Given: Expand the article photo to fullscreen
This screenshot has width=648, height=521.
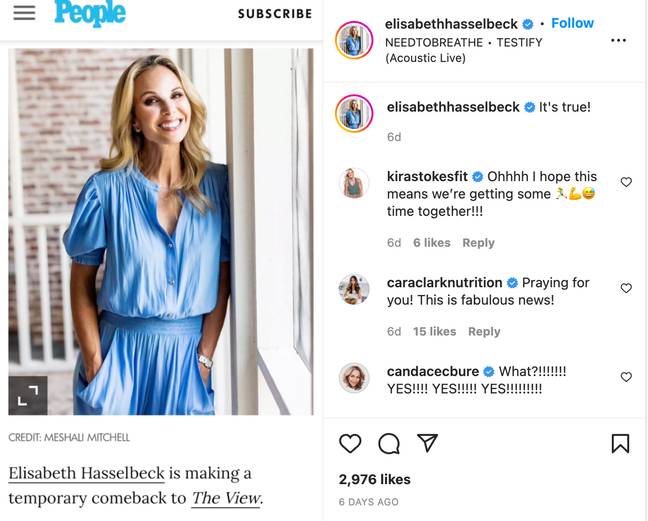Looking at the screenshot, I should click(28, 395).
